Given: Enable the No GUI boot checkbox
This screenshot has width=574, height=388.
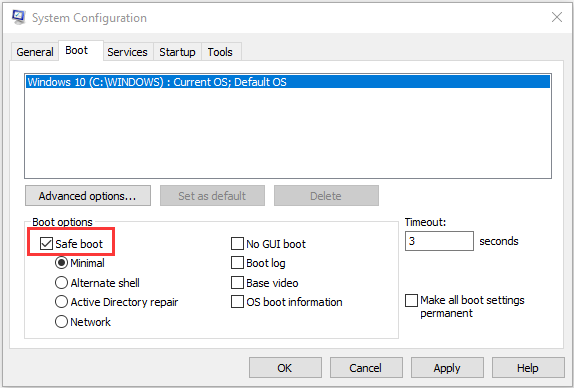Looking at the screenshot, I should (237, 243).
